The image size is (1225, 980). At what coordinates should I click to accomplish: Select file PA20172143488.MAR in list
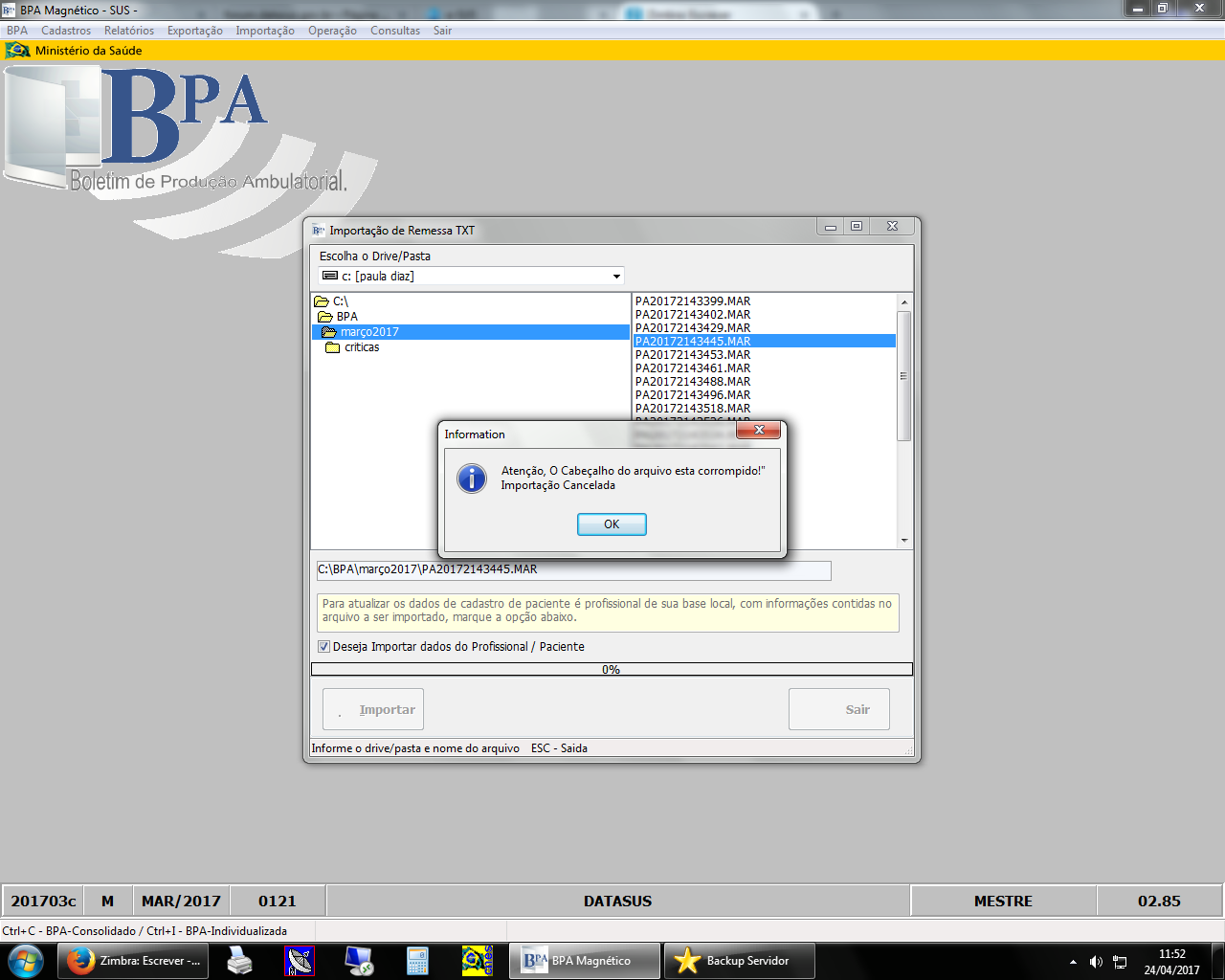coord(693,382)
